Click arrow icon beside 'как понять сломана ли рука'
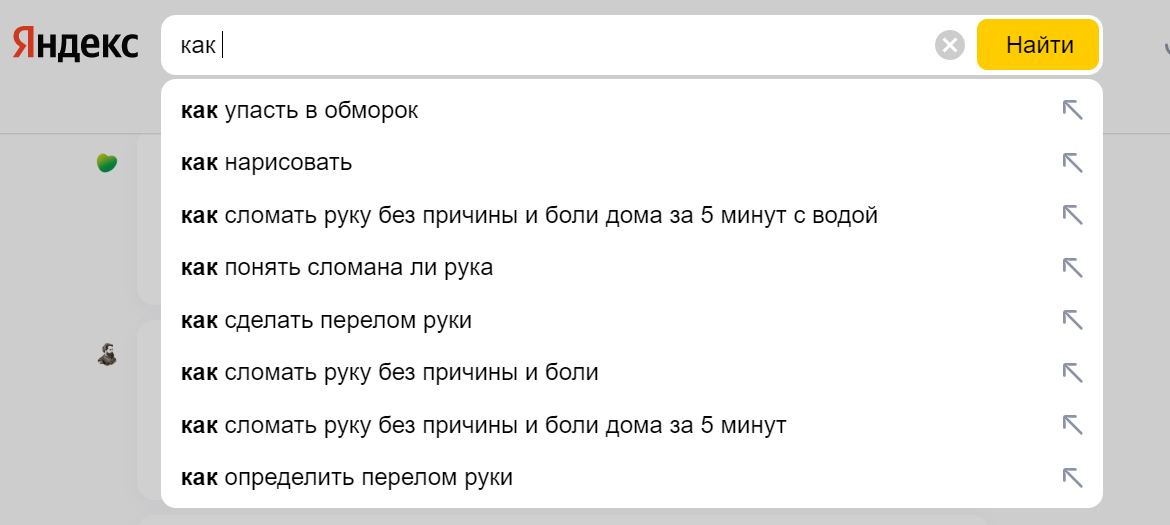This screenshot has width=1170, height=525. point(1072,268)
